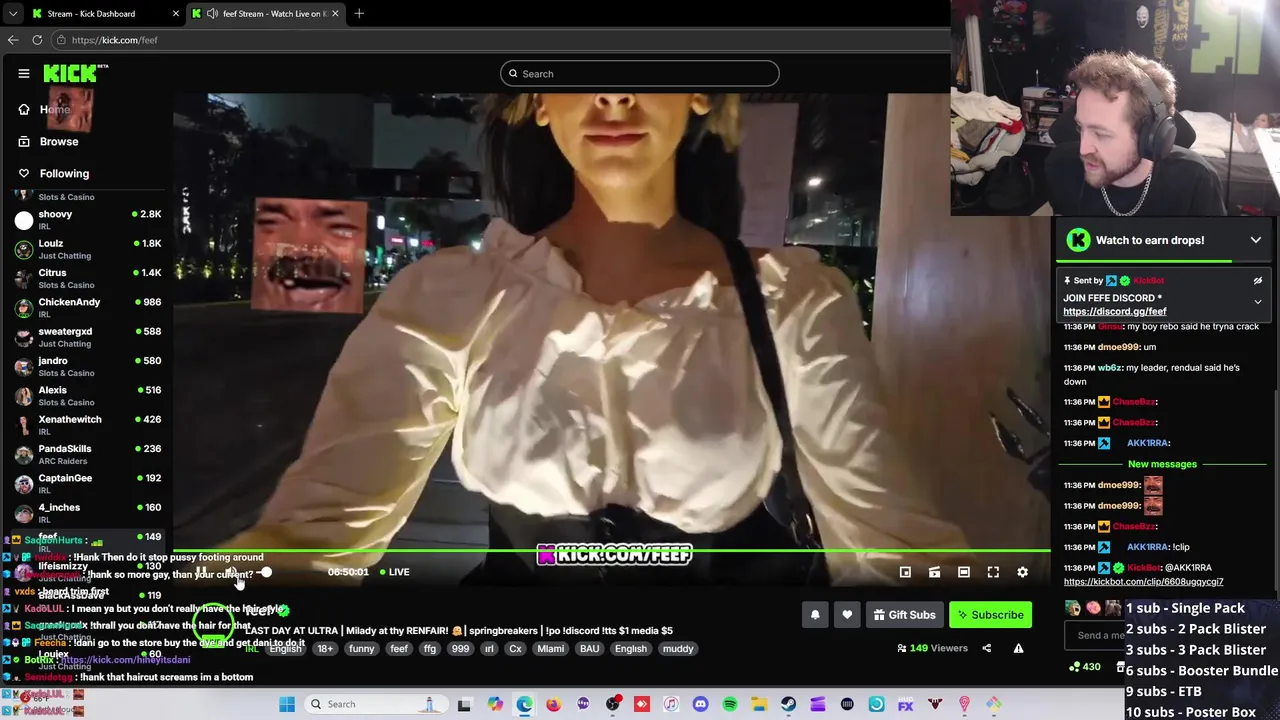Open Firefox from taskbar
1280x720 pixels.
coord(553,704)
